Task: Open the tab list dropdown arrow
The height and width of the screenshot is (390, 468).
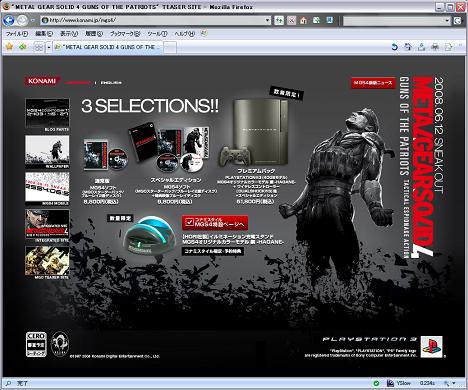Action: coord(49,48)
